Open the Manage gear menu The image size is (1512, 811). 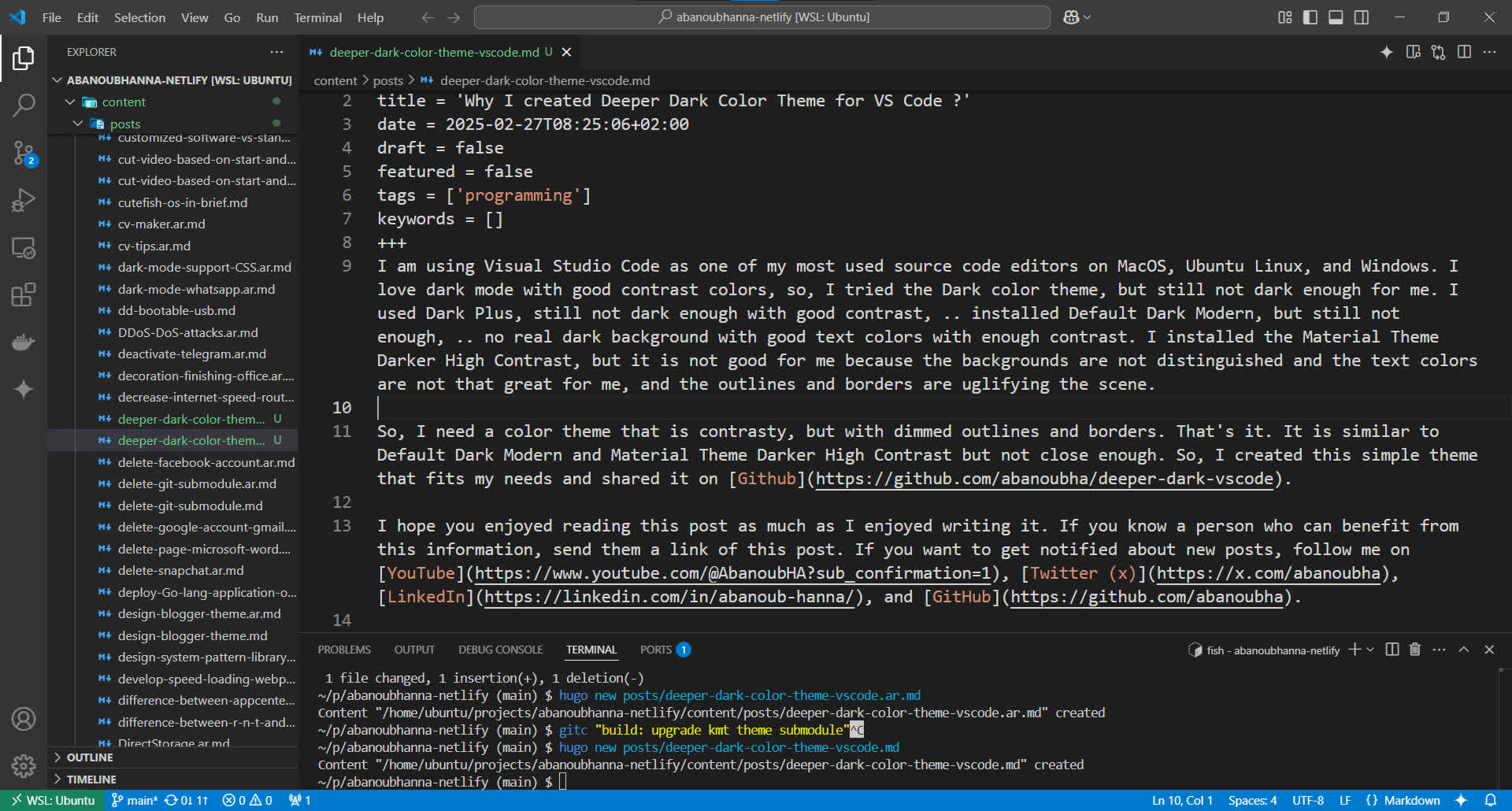[24, 765]
